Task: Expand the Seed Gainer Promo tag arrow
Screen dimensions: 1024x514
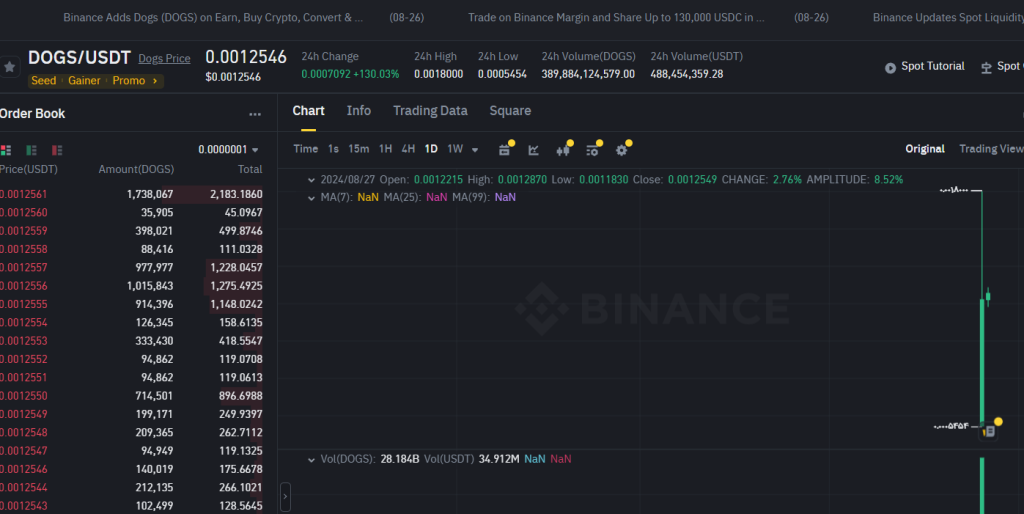Action: point(155,81)
